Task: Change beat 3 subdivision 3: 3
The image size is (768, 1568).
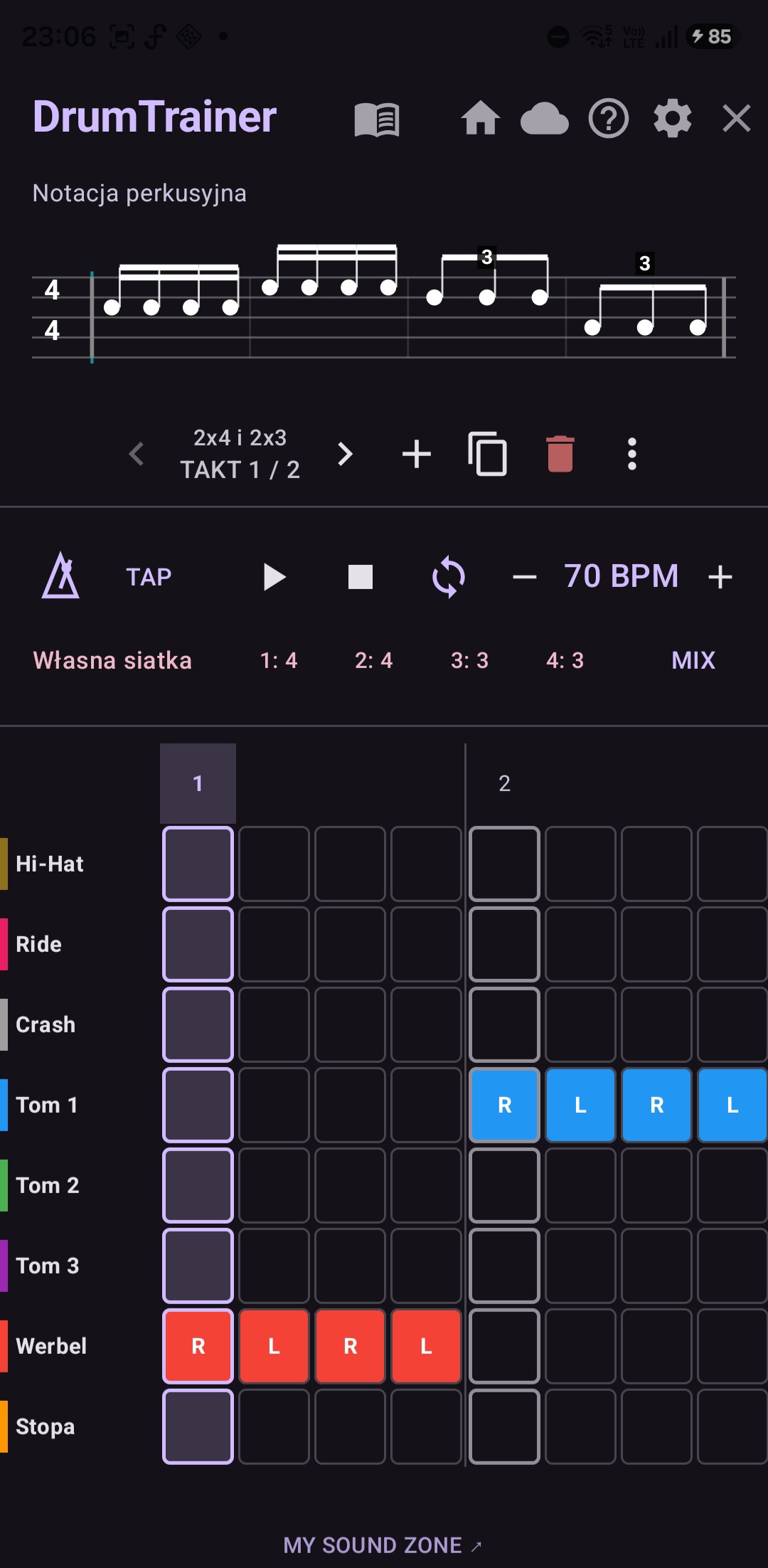Action: click(x=469, y=660)
